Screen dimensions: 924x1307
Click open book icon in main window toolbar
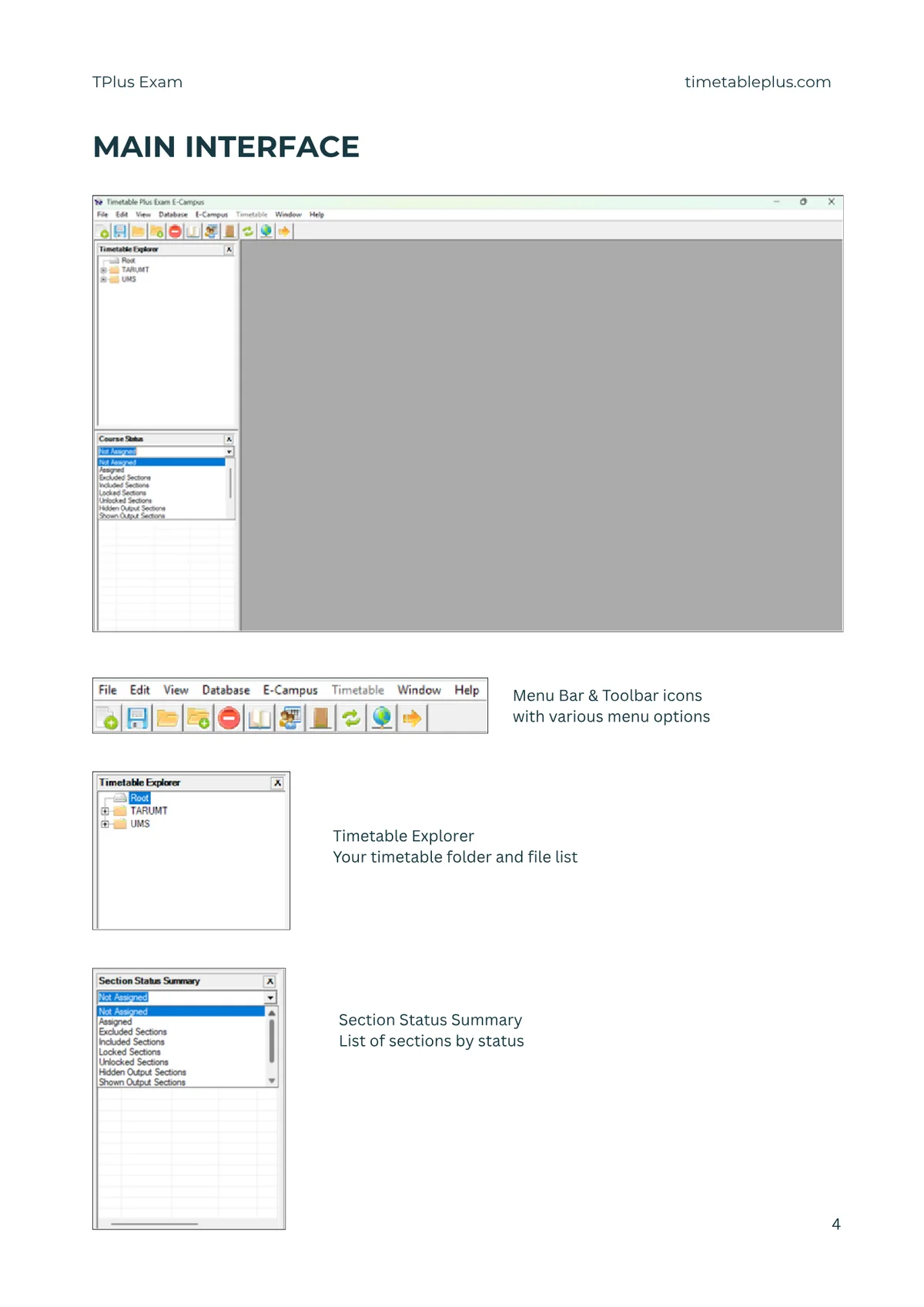[193, 231]
